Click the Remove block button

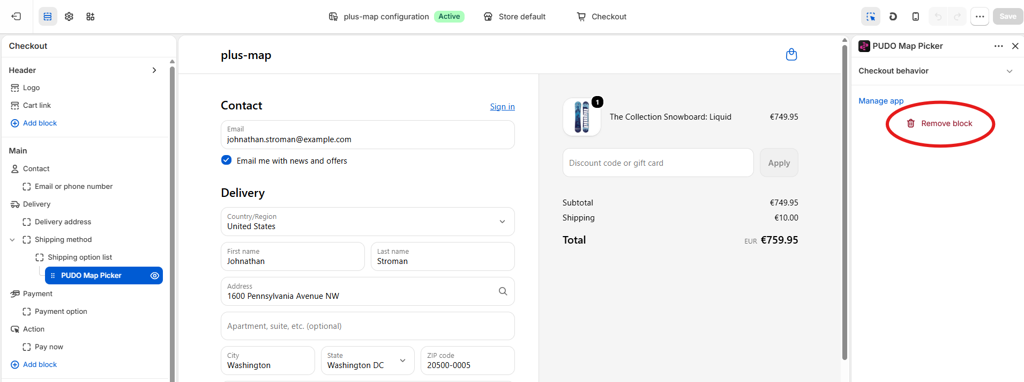[x=939, y=123]
